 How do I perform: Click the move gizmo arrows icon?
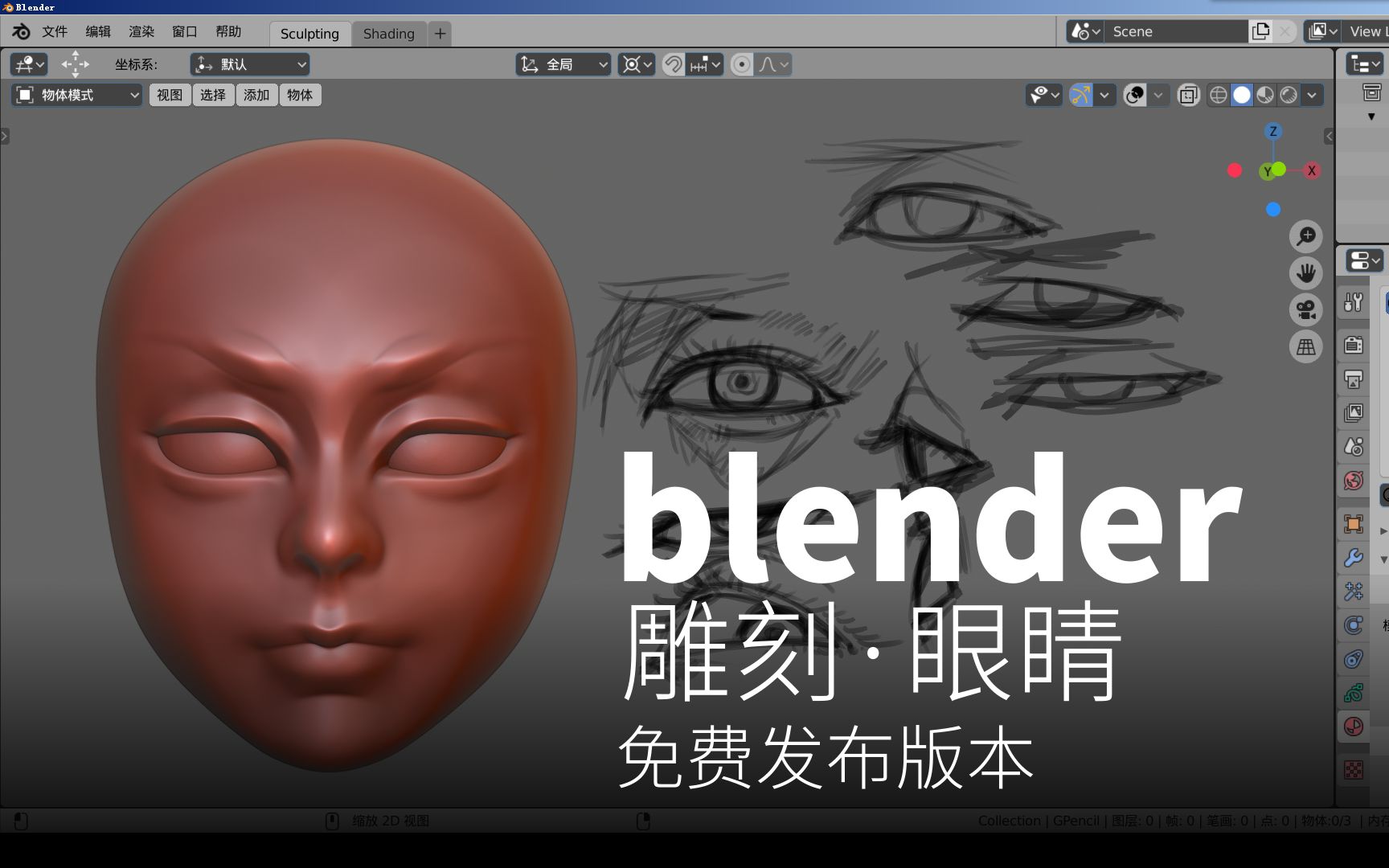76,64
